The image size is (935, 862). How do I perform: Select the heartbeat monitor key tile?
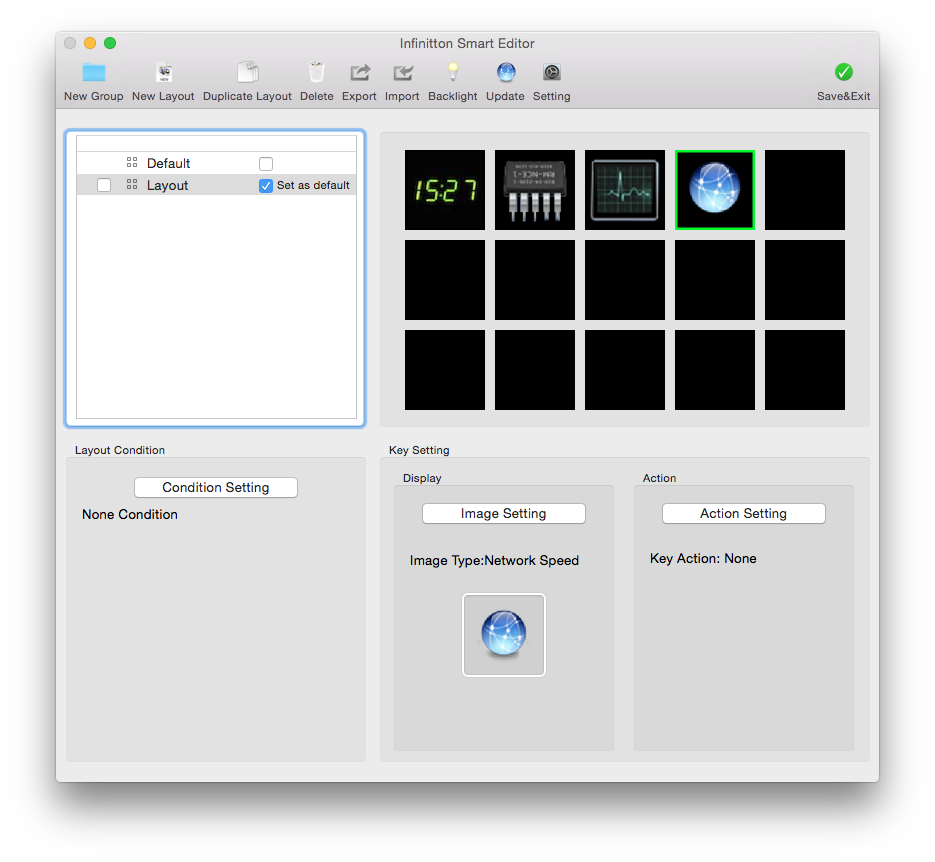tap(625, 190)
